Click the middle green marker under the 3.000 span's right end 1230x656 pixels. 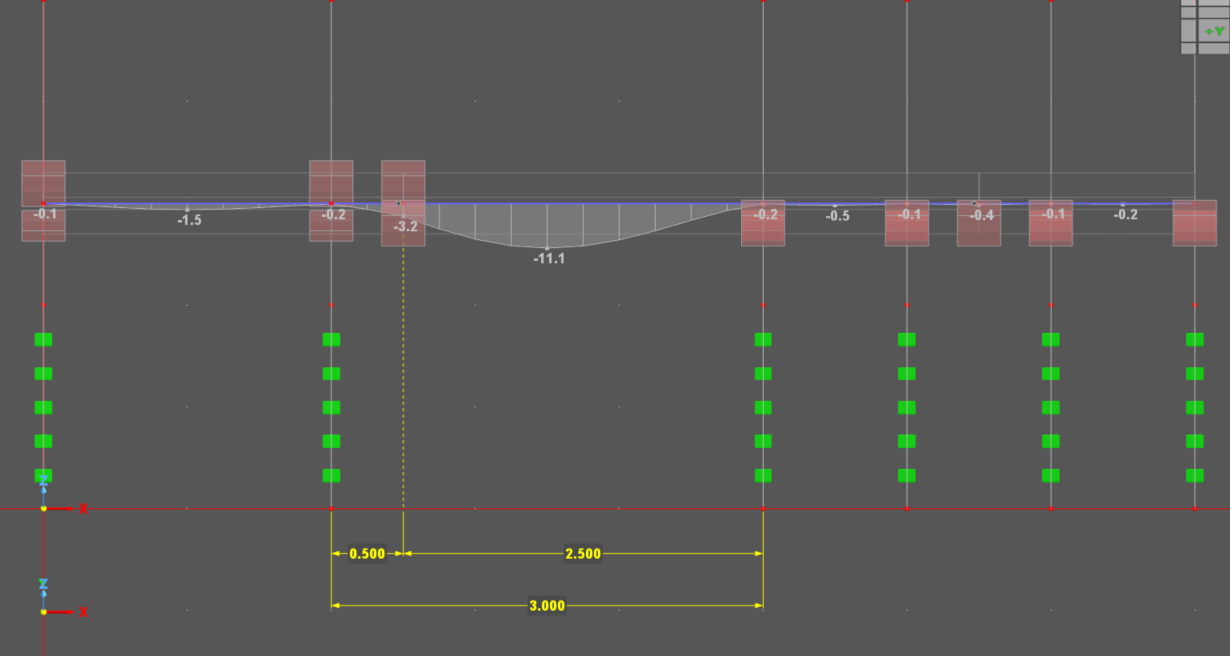[x=763, y=407]
